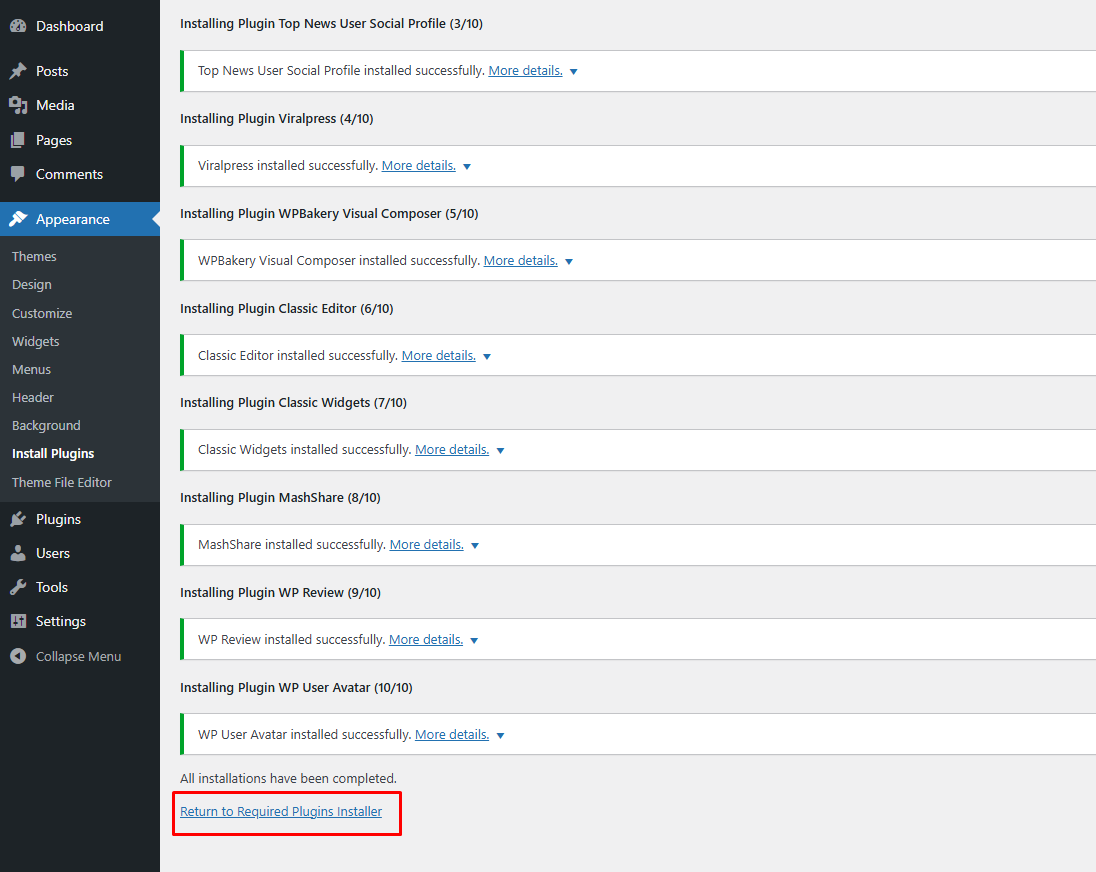The image size is (1096, 872).
Task: Click the Comments speech bubble icon
Action: pyautogui.click(x=18, y=174)
